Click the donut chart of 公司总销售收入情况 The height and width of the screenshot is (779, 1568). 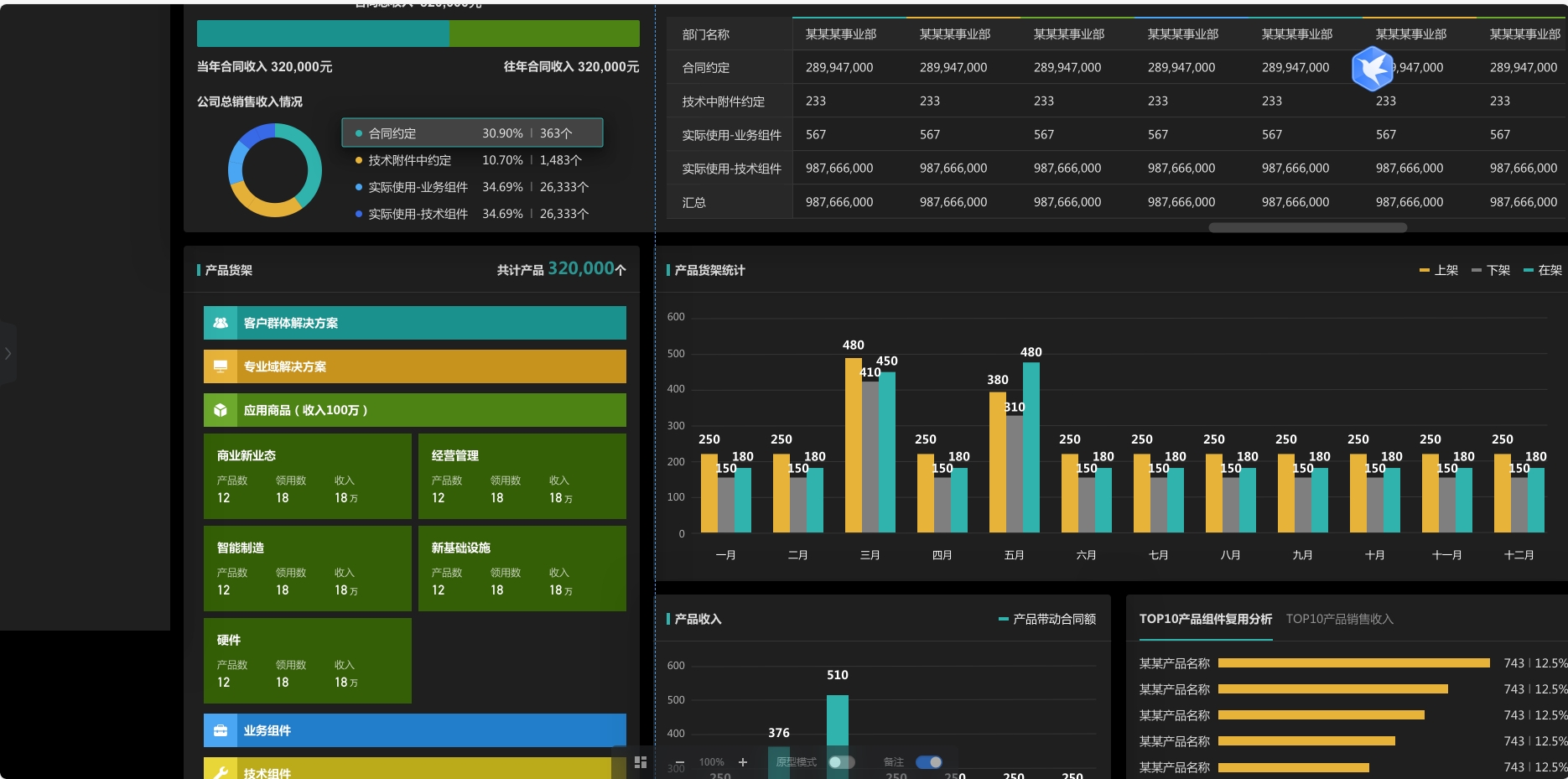pos(275,170)
